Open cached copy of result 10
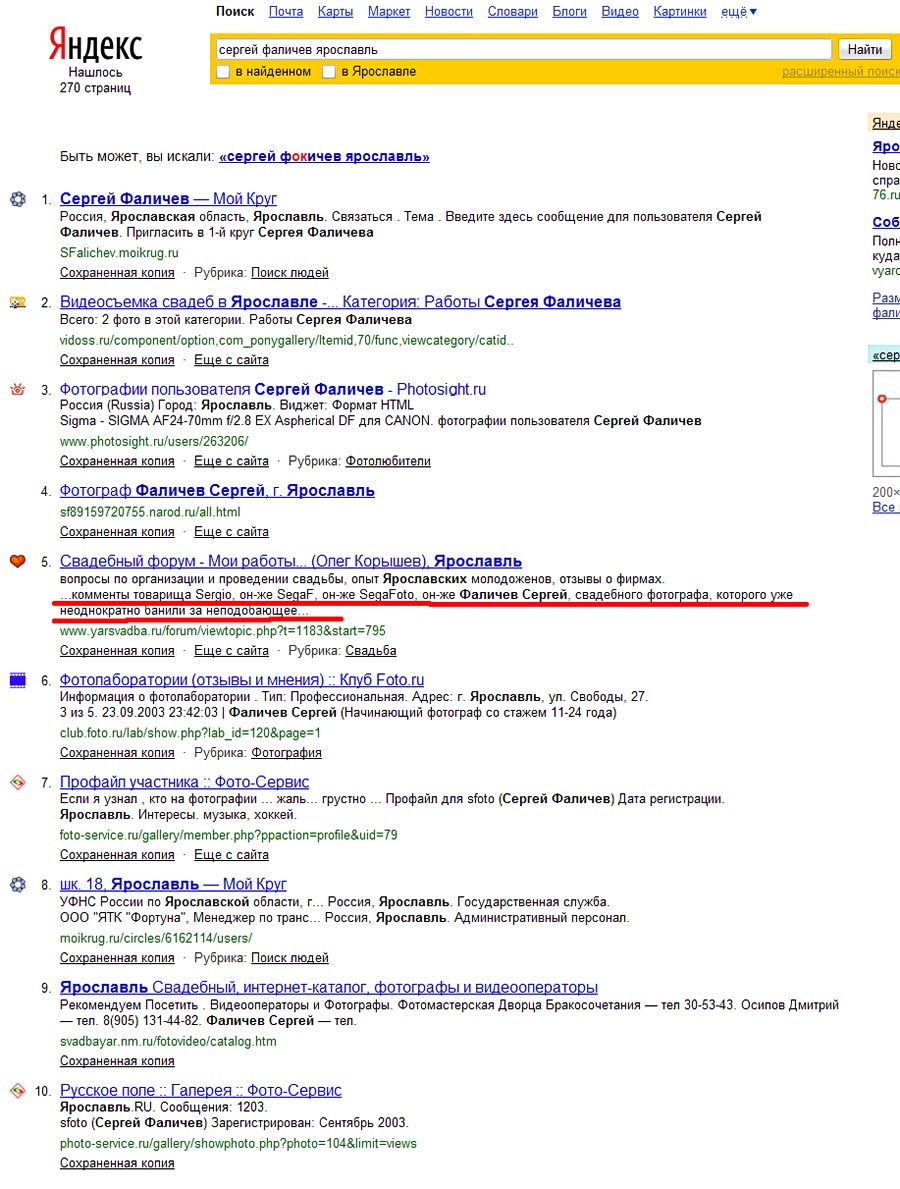The image size is (900, 1189). point(118,1163)
